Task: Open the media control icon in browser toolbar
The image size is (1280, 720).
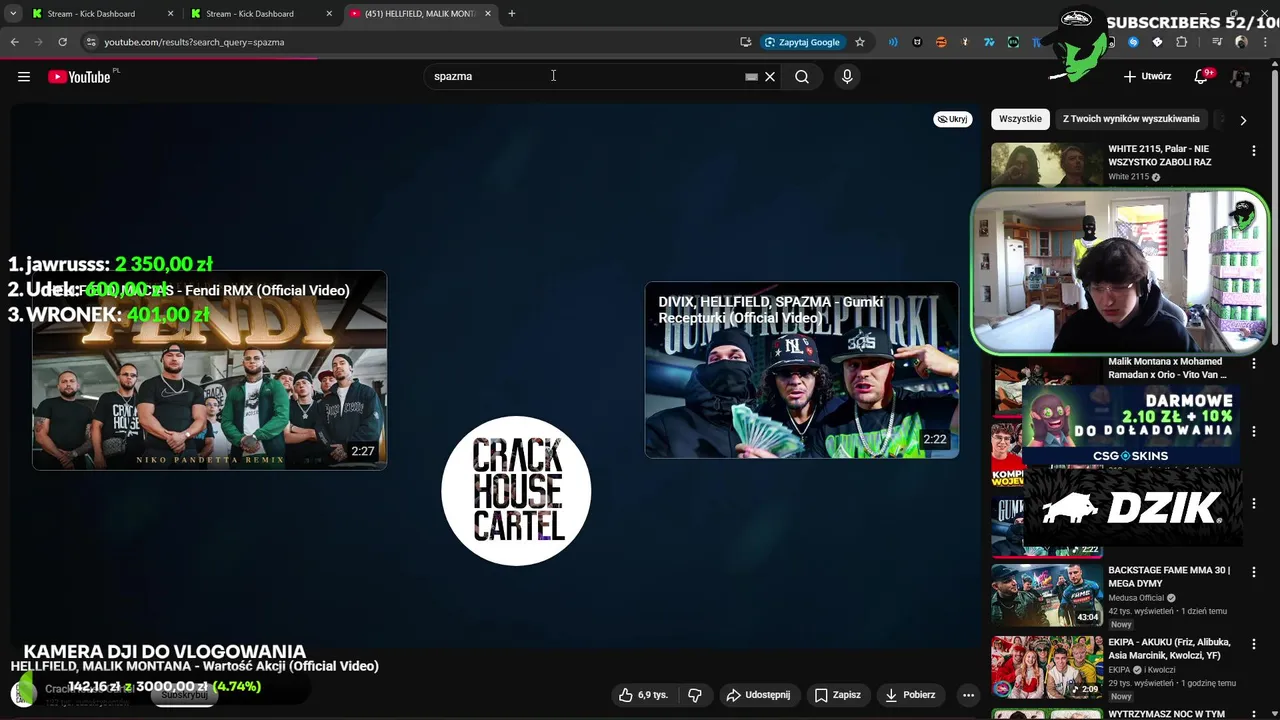Action: click(1217, 42)
